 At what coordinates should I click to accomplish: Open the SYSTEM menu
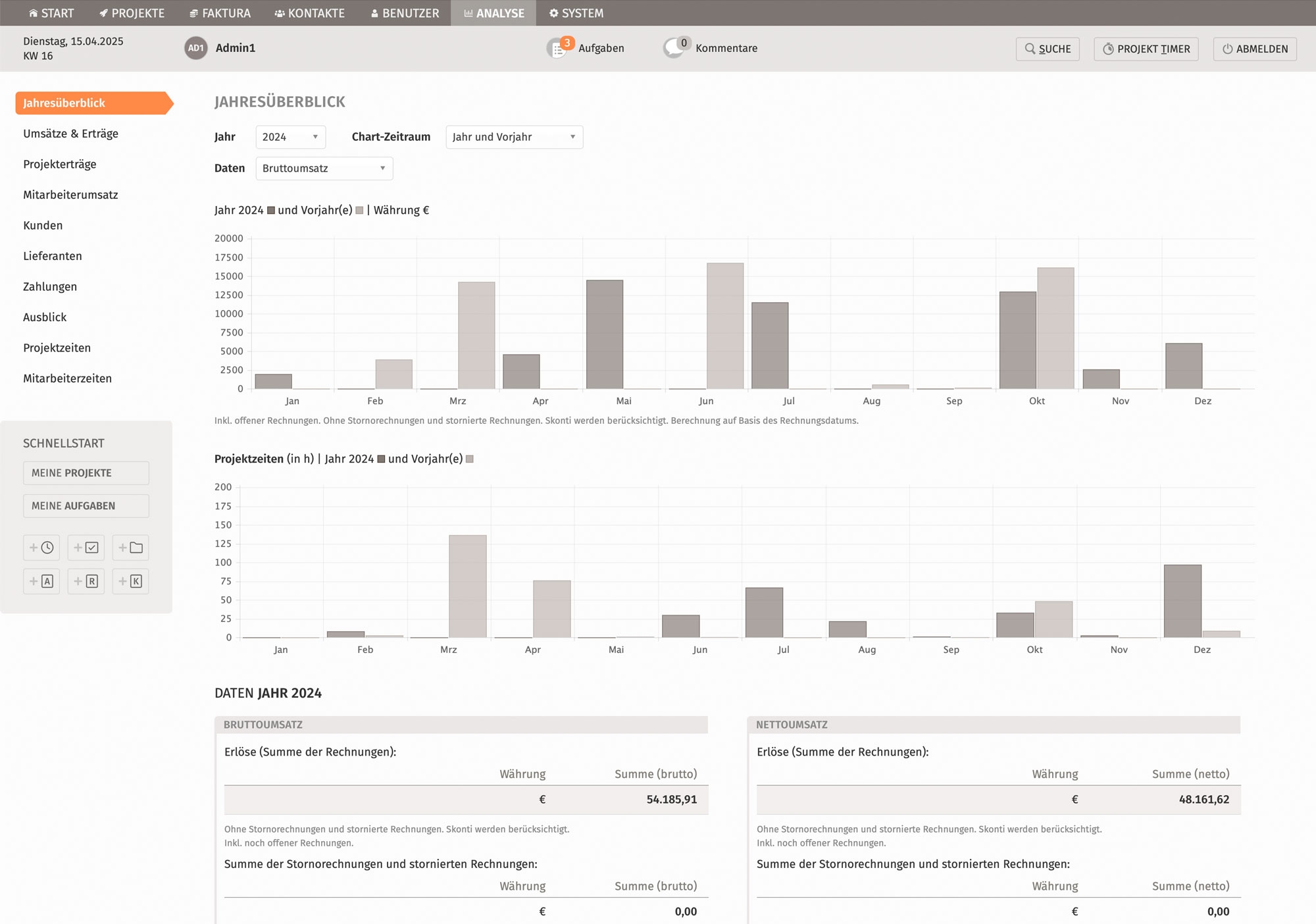click(576, 13)
